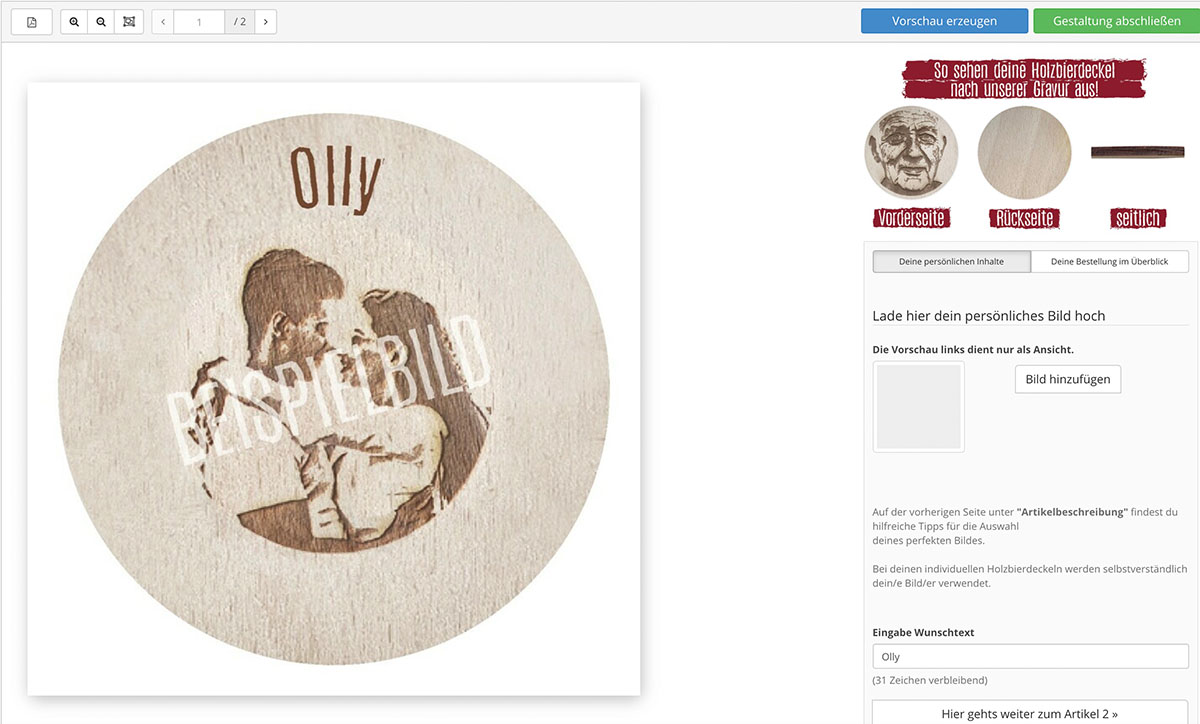Click Bild hinzufügen
The width and height of the screenshot is (1200, 724).
point(1068,380)
